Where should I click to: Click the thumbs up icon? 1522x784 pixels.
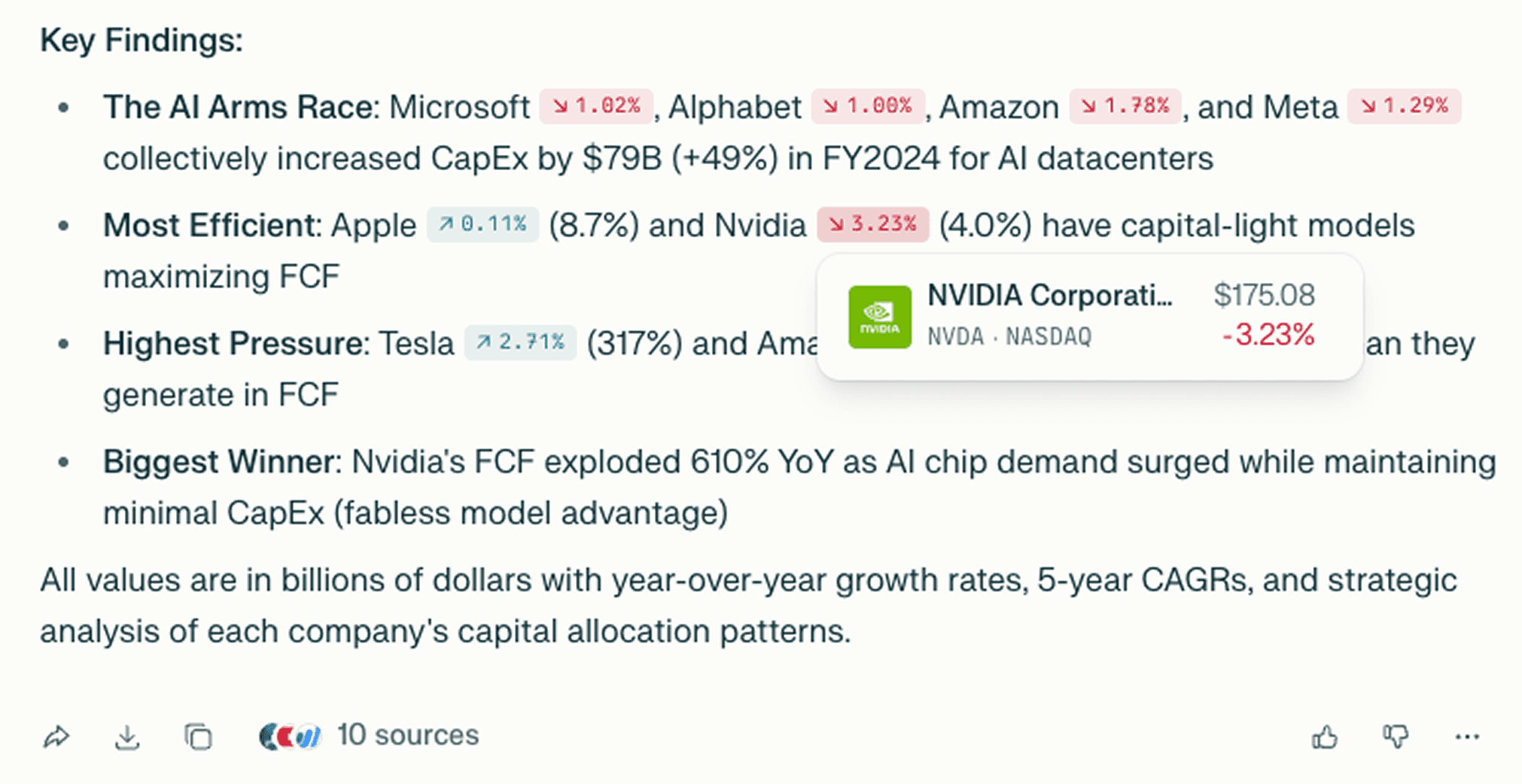(x=1325, y=737)
